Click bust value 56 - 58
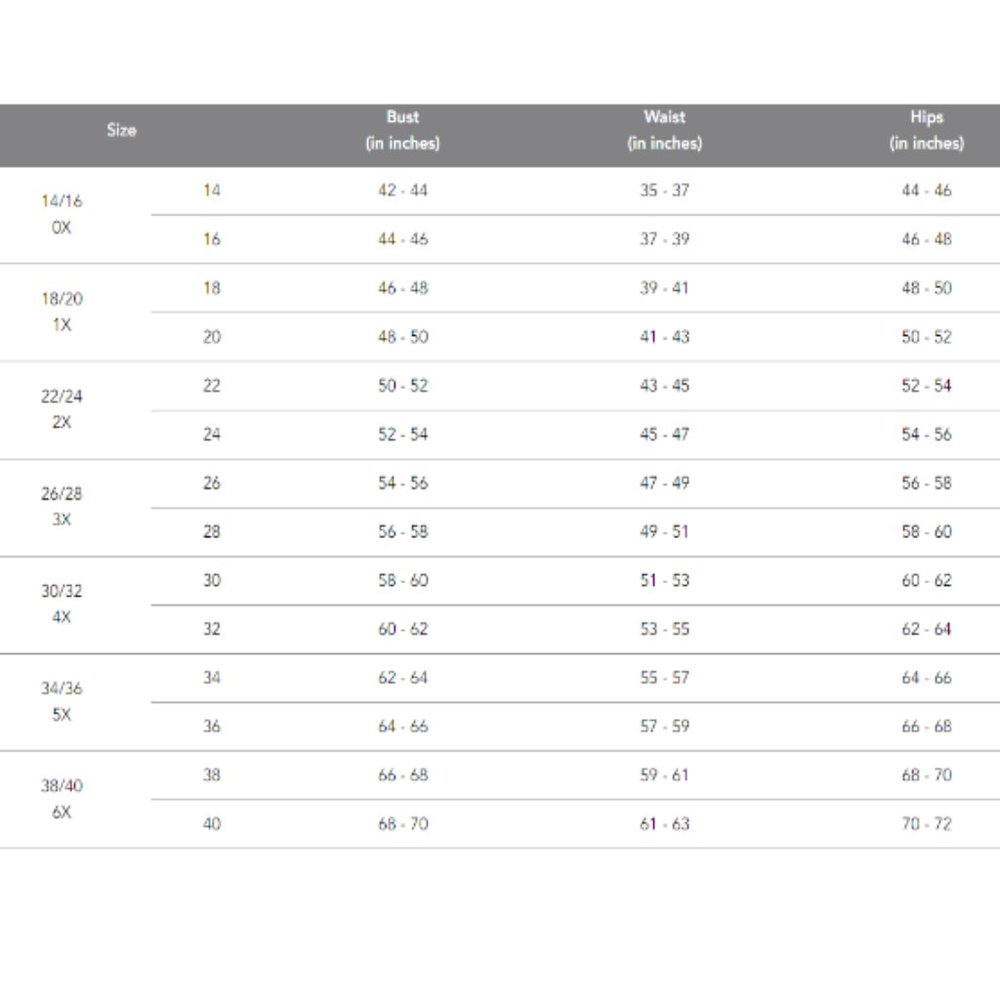 click(x=403, y=531)
